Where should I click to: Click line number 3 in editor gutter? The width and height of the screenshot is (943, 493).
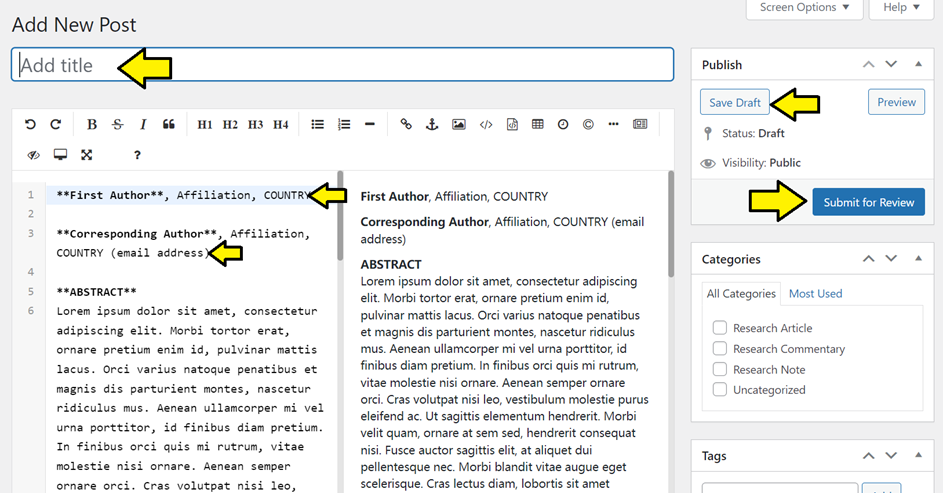coord(31,233)
